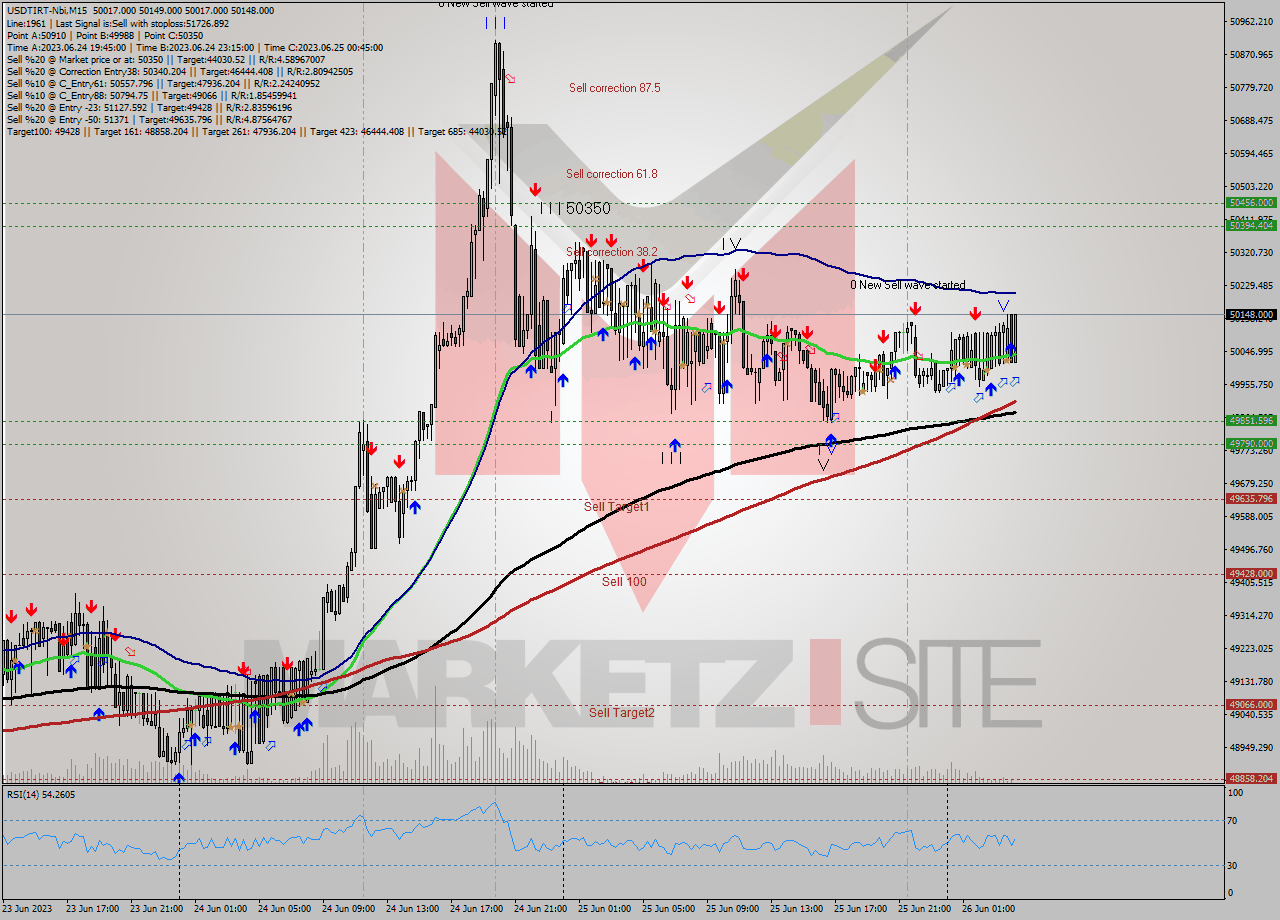Click the RSI(14) 54.2605 indicator label
1280x920 pixels.
[41, 795]
